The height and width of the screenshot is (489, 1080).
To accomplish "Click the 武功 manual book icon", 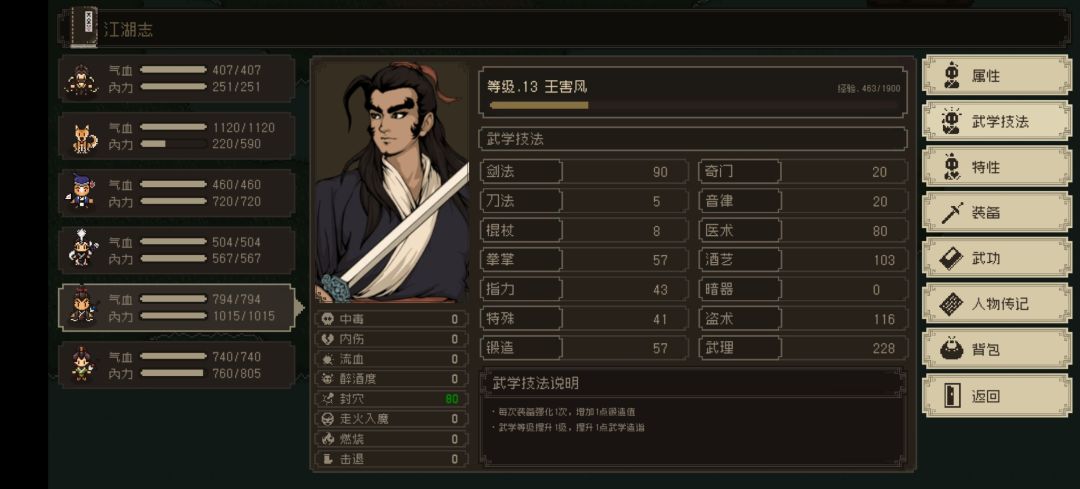I will tap(952, 258).
